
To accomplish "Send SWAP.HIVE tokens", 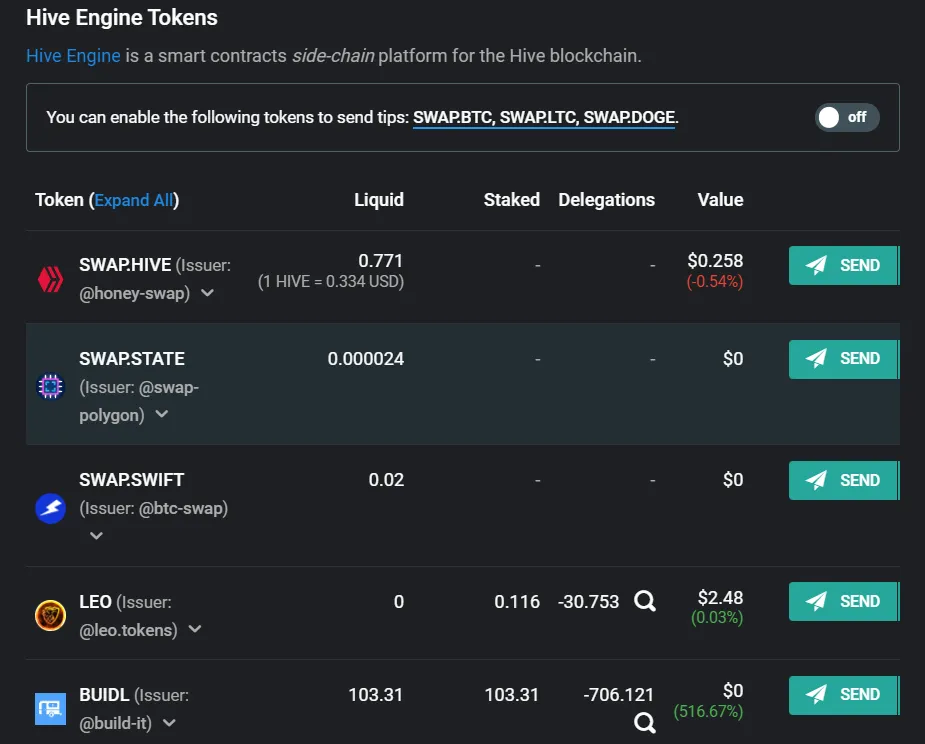I will pyautogui.click(x=844, y=266).
